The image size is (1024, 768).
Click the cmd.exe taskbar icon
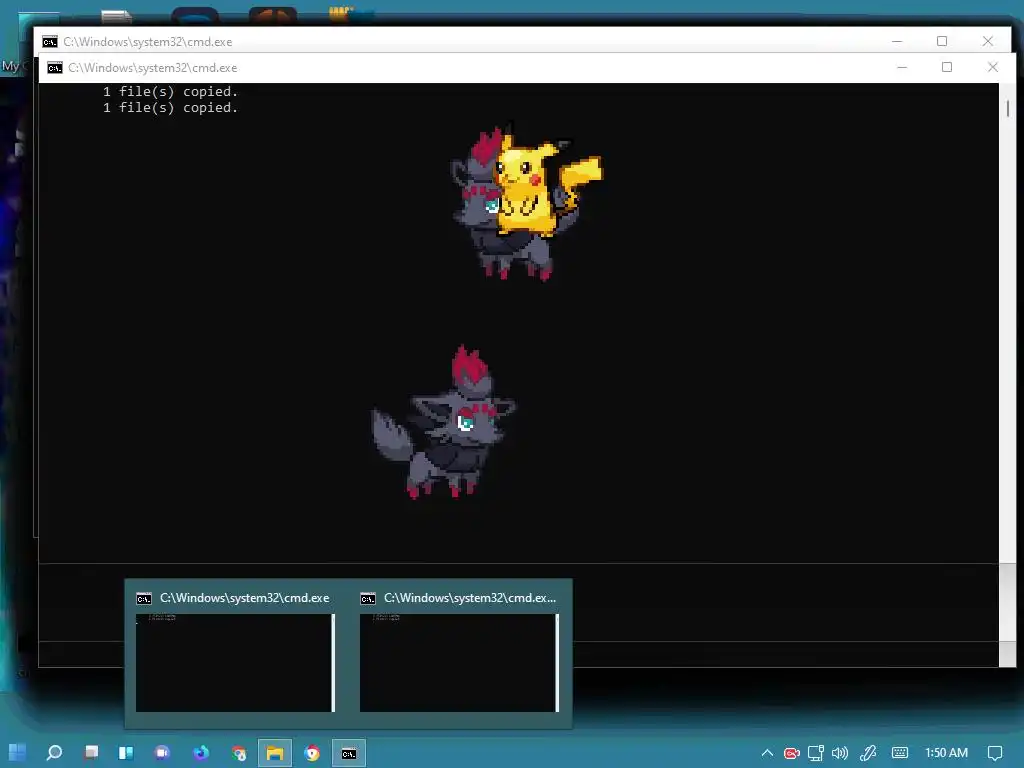pyautogui.click(x=349, y=753)
